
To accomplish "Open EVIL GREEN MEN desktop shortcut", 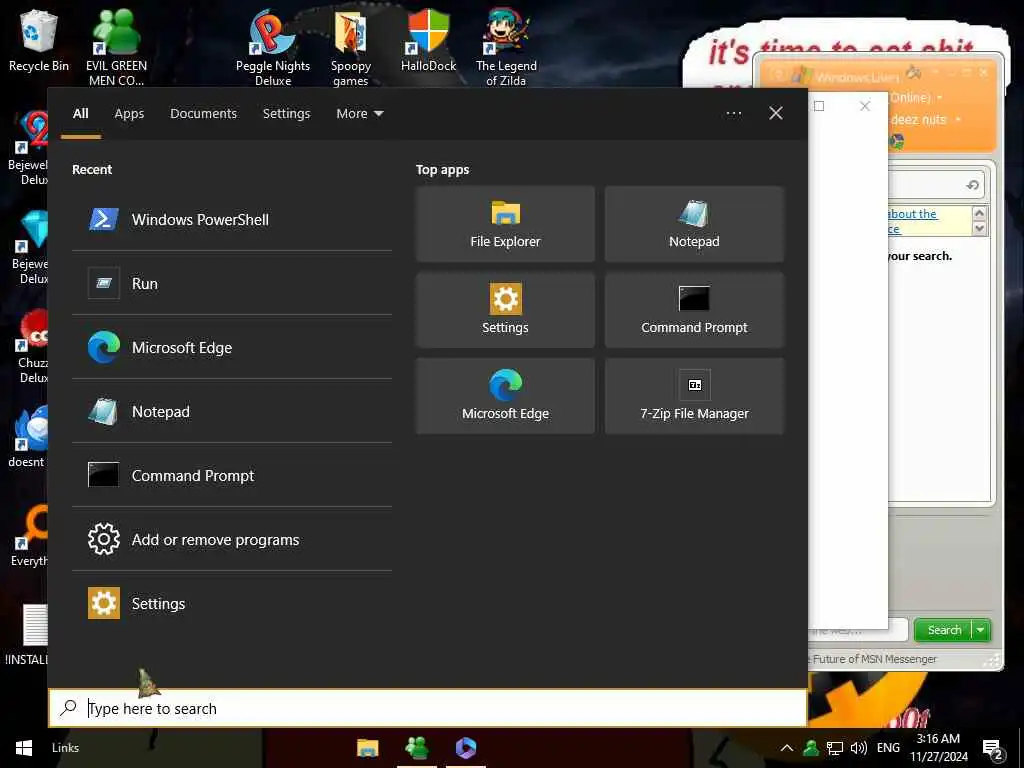I will pos(116,47).
